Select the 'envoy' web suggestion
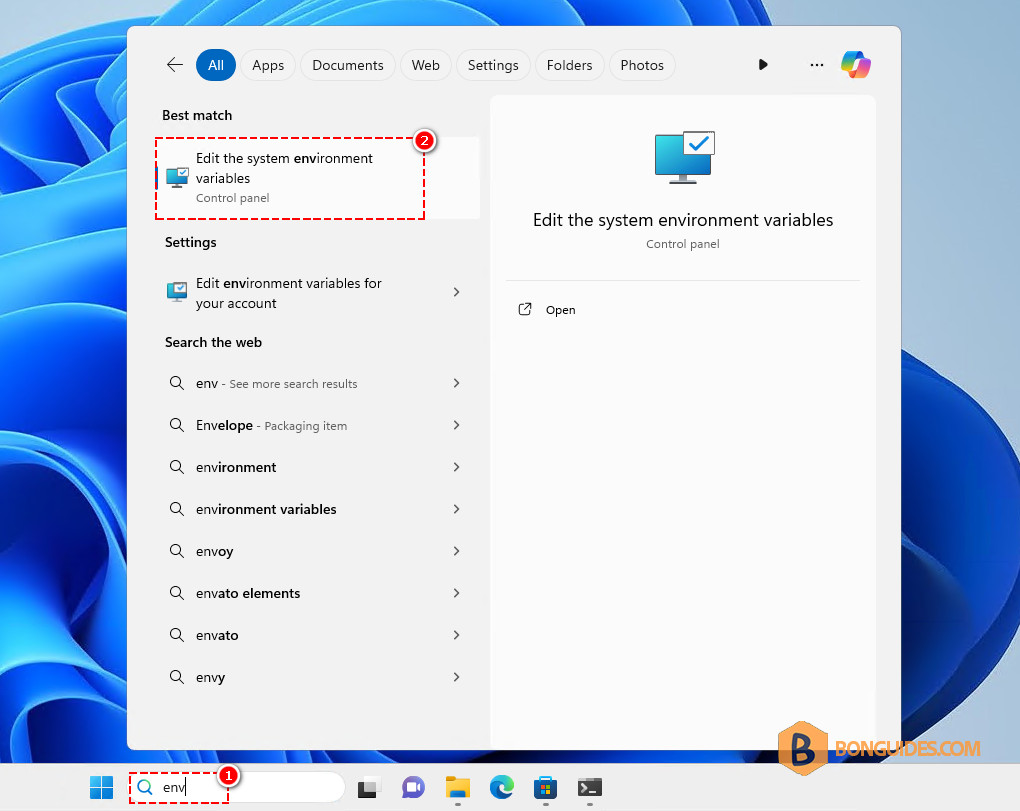This screenshot has height=811, width=1020. (318, 551)
